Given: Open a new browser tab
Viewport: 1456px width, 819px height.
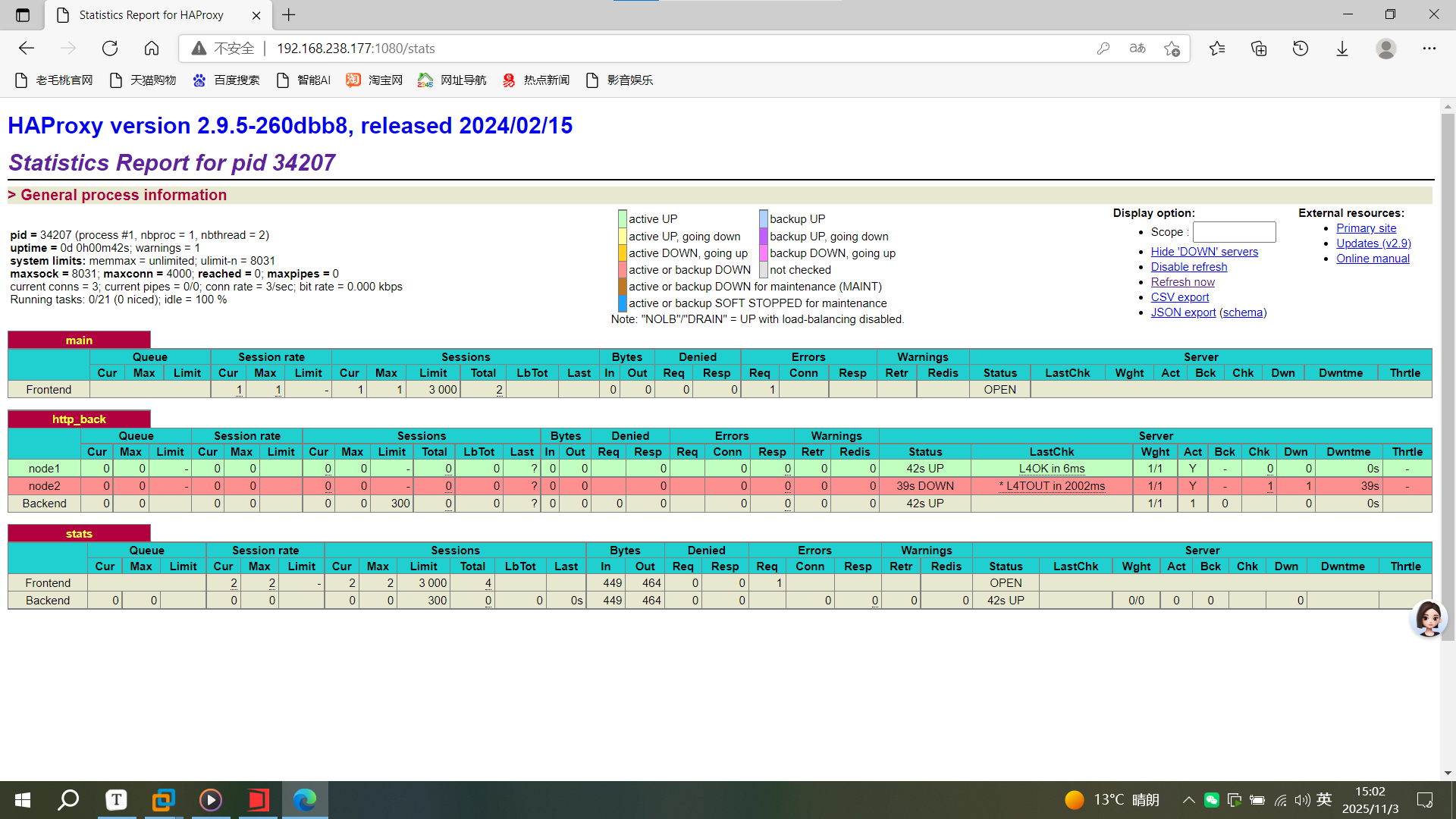Looking at the screenshot, I should point(289,14).
